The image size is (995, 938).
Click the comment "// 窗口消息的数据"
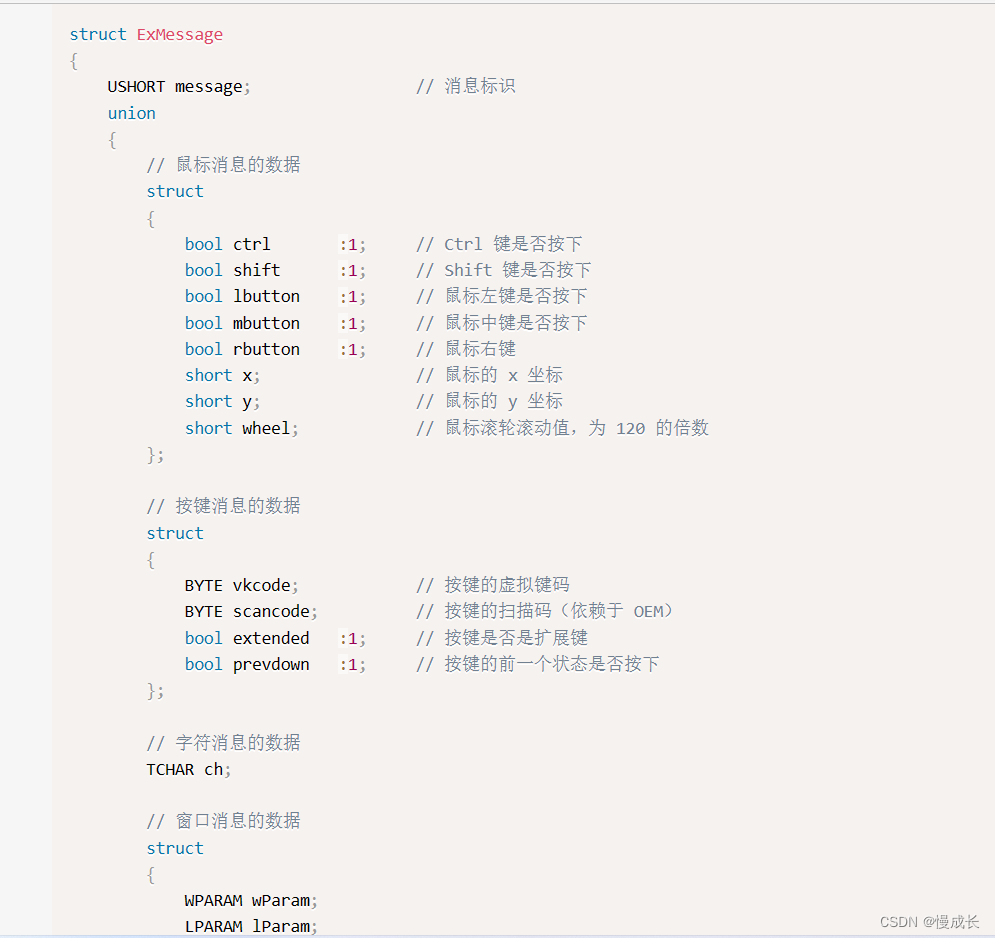[223, 821]
